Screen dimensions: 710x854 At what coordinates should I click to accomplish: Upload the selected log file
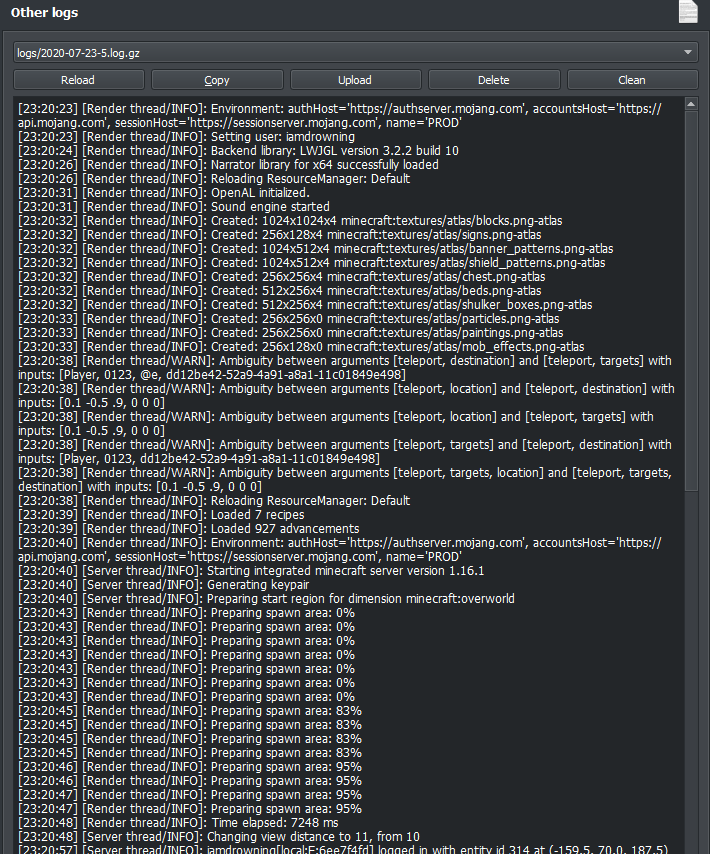(354, 79)
